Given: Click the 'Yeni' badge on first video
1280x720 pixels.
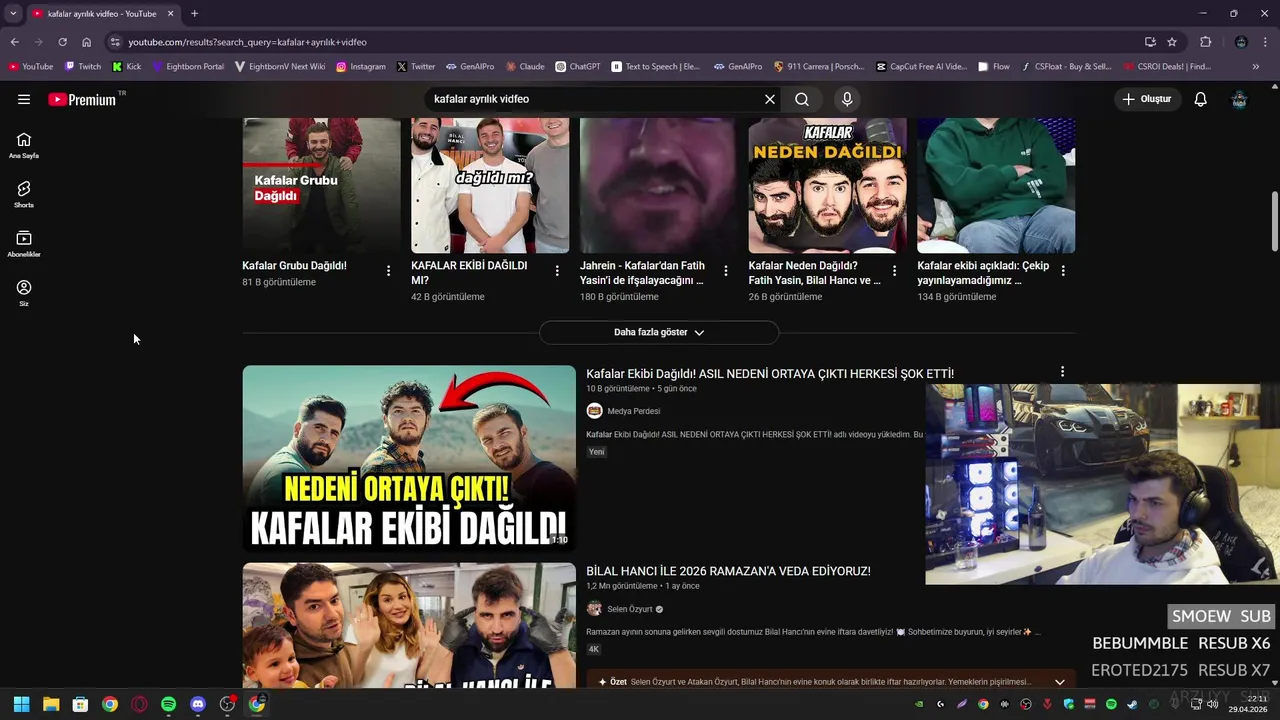Looking at the screenshot, I should pyautogui.click(x=597, y=452).
